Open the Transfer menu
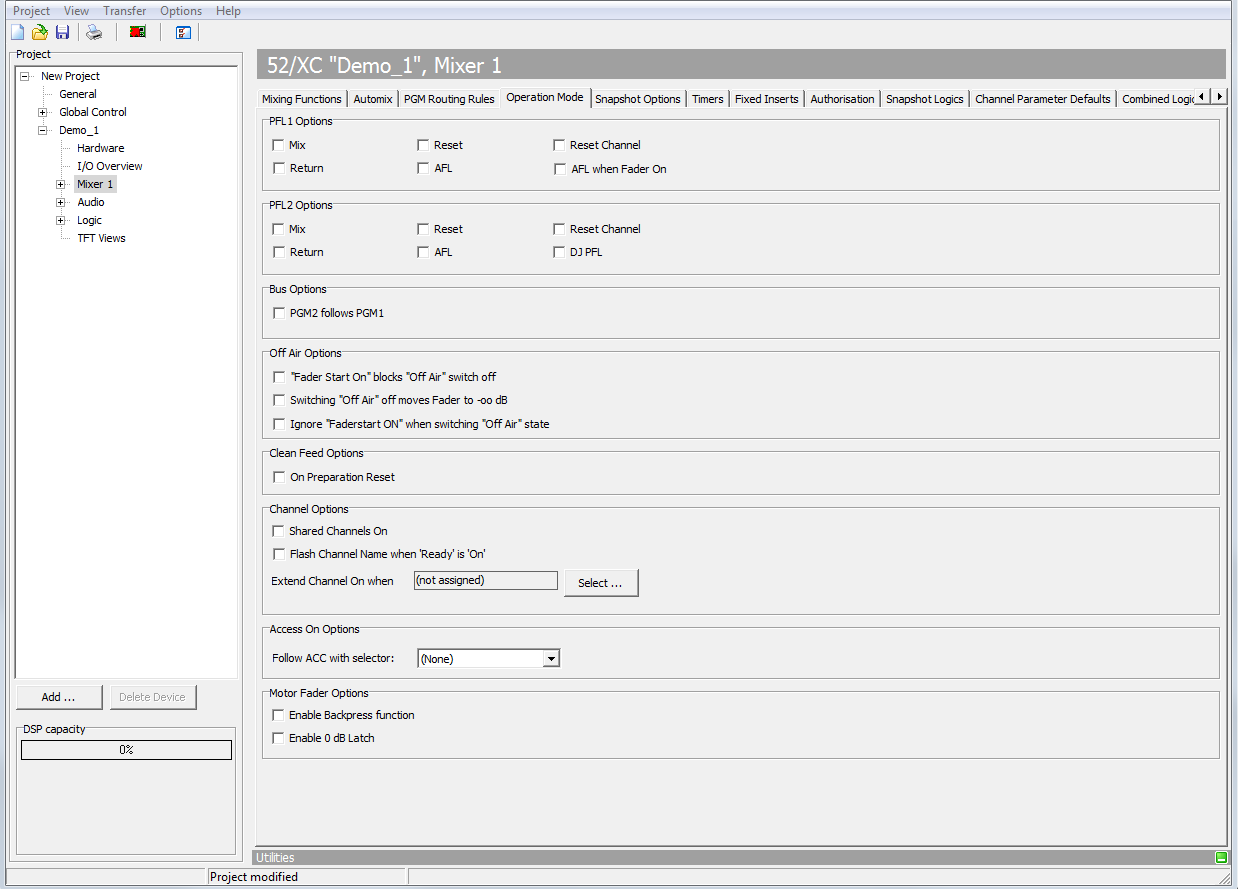Viewport: 1238px width, 889px height. point(124,10)
